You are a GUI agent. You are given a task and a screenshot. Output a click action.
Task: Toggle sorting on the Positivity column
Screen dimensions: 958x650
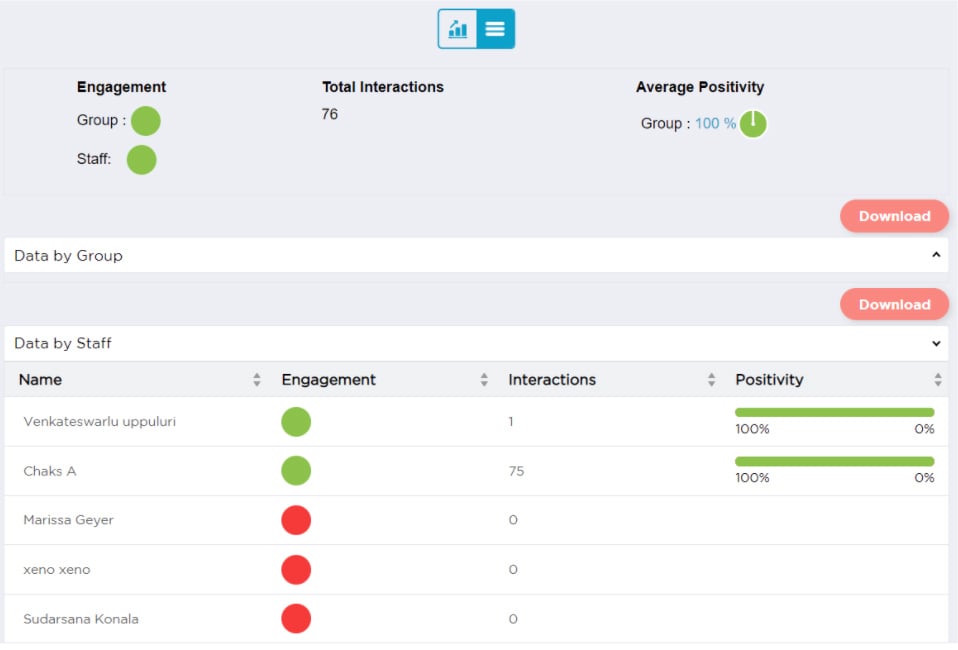pyautogui.click(x=937, y=379)
